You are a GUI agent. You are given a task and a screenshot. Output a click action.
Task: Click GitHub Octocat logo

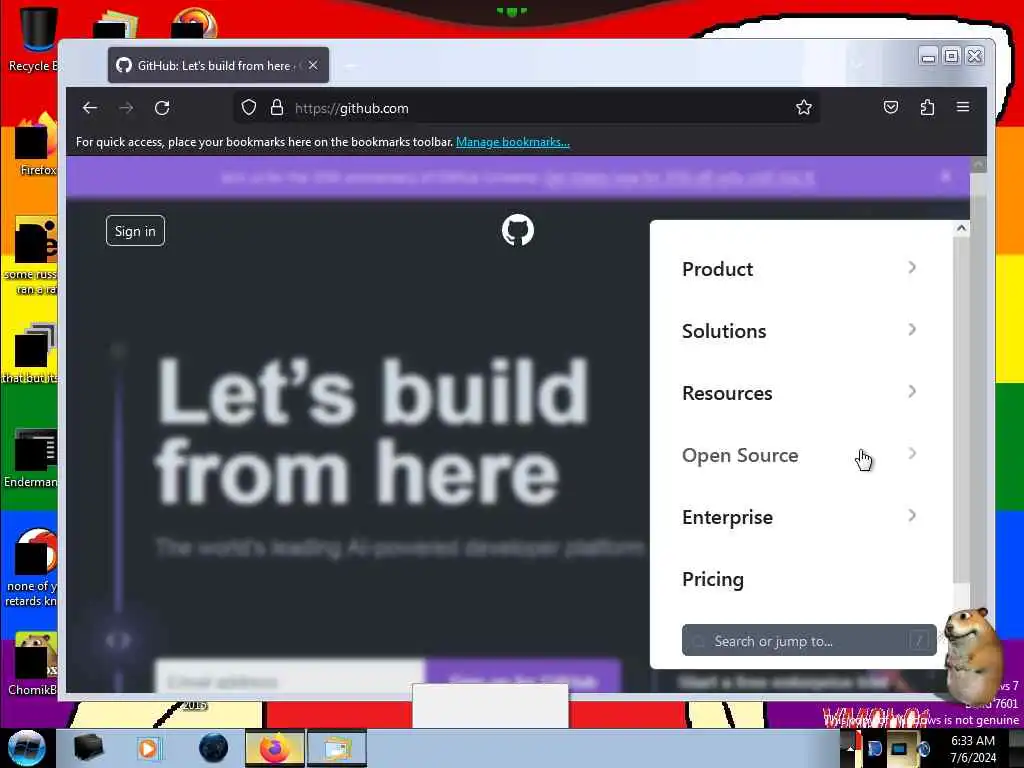[518, 230]
